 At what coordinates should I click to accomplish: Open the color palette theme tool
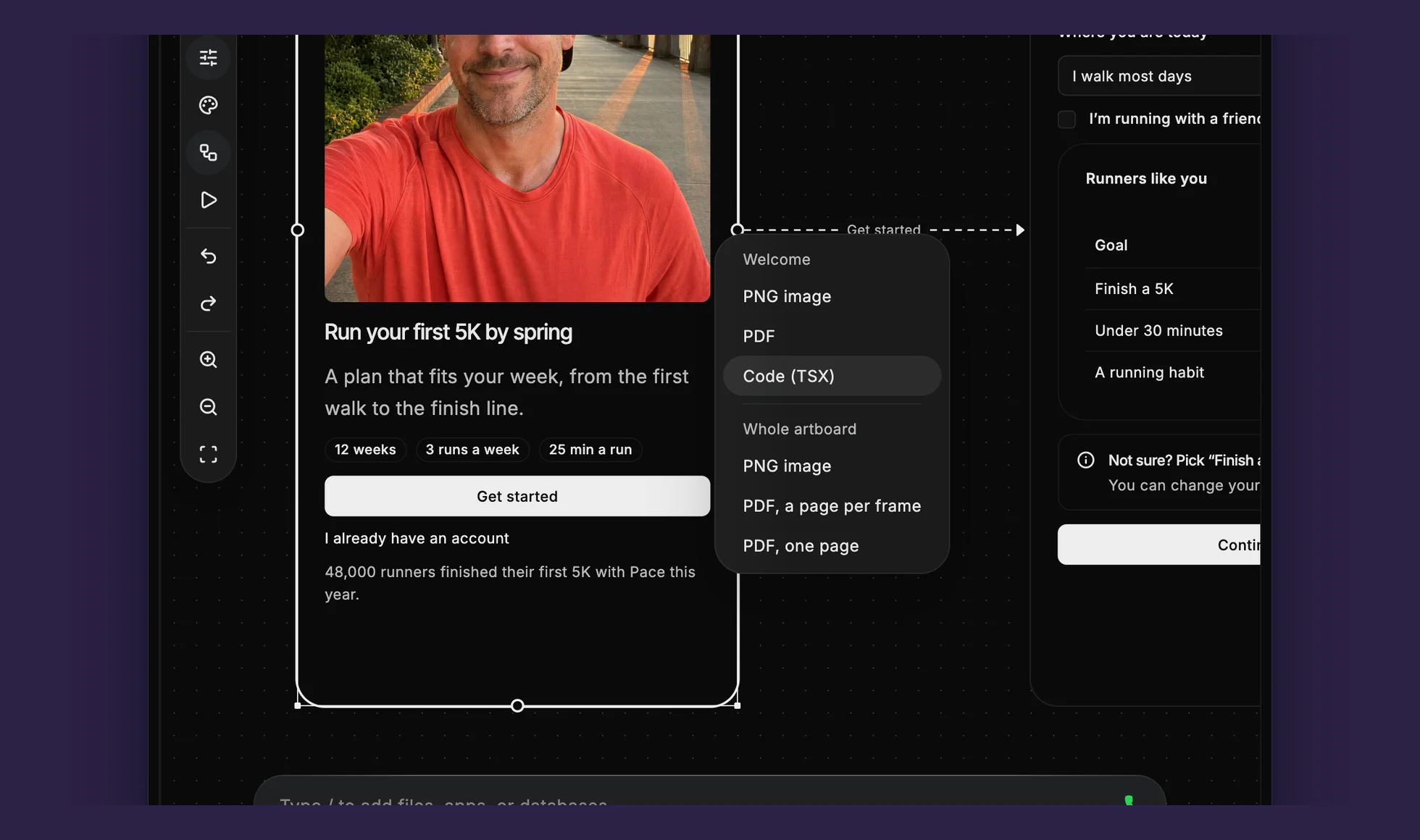tap(208, 105)
